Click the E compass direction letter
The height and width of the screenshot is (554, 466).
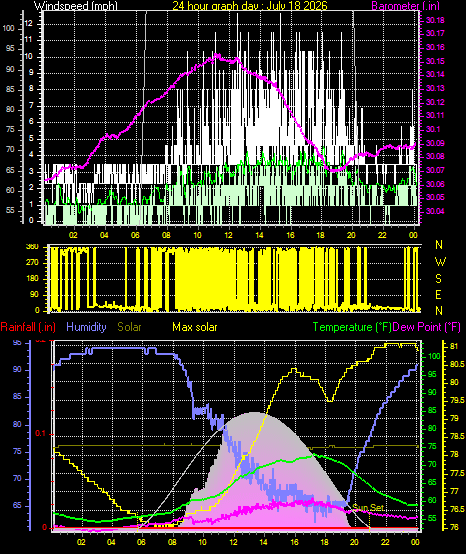(x=438, y=295)
